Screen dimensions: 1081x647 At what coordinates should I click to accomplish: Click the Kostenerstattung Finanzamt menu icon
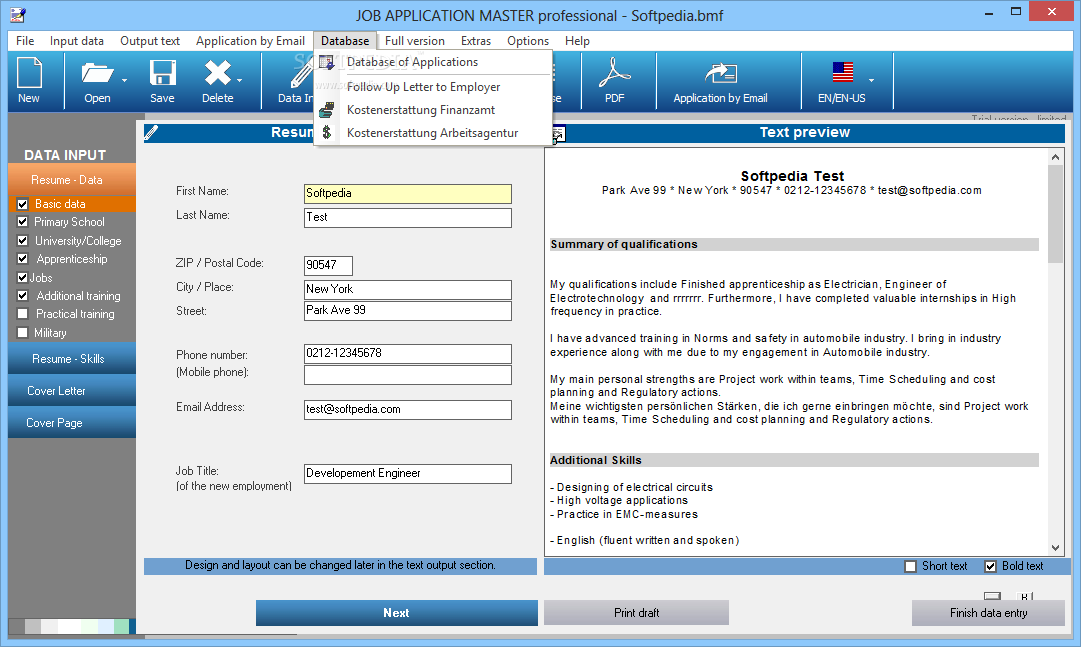(x=327, y=110)
